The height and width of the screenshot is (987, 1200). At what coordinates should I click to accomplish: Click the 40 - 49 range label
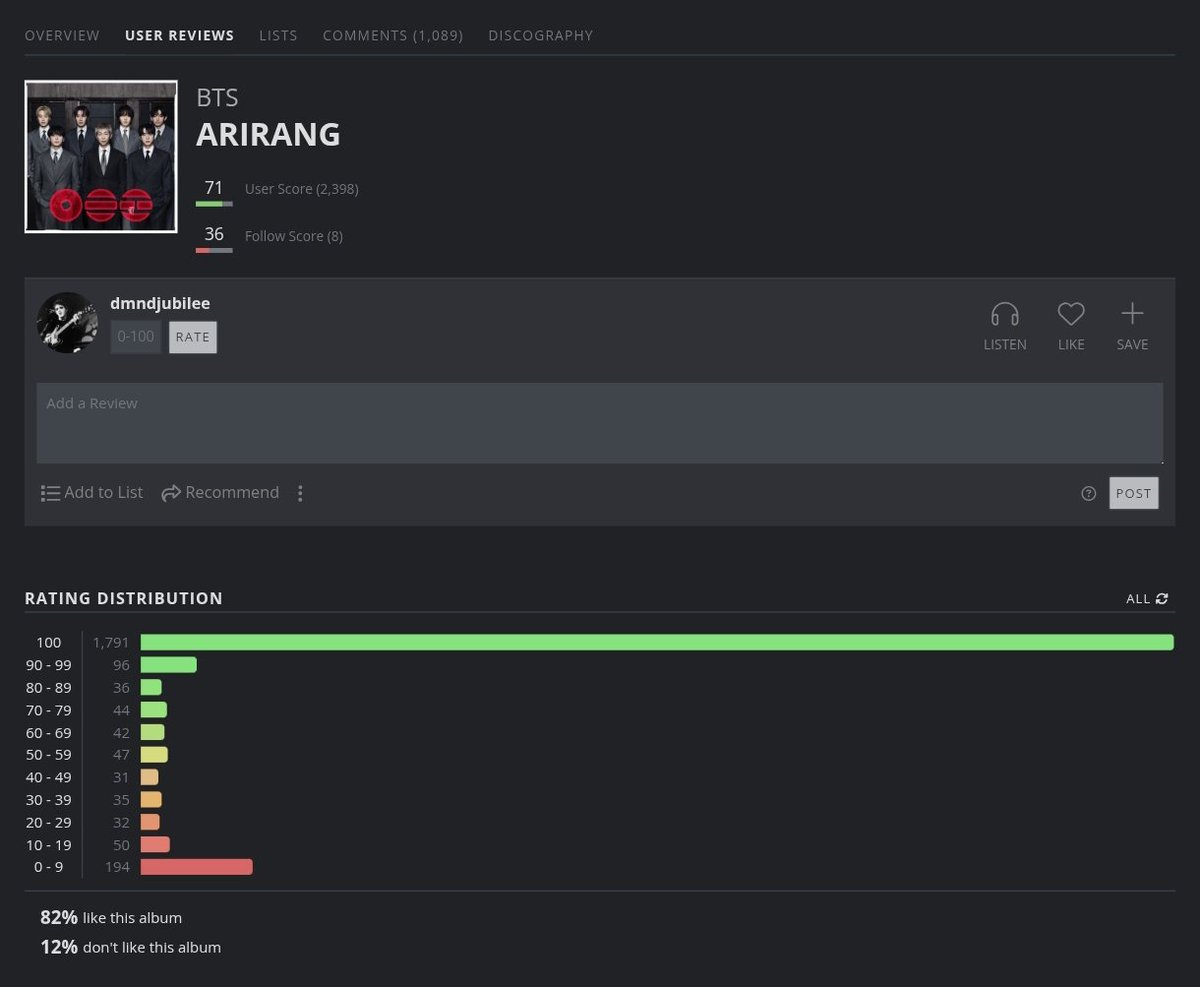(48, 777)
